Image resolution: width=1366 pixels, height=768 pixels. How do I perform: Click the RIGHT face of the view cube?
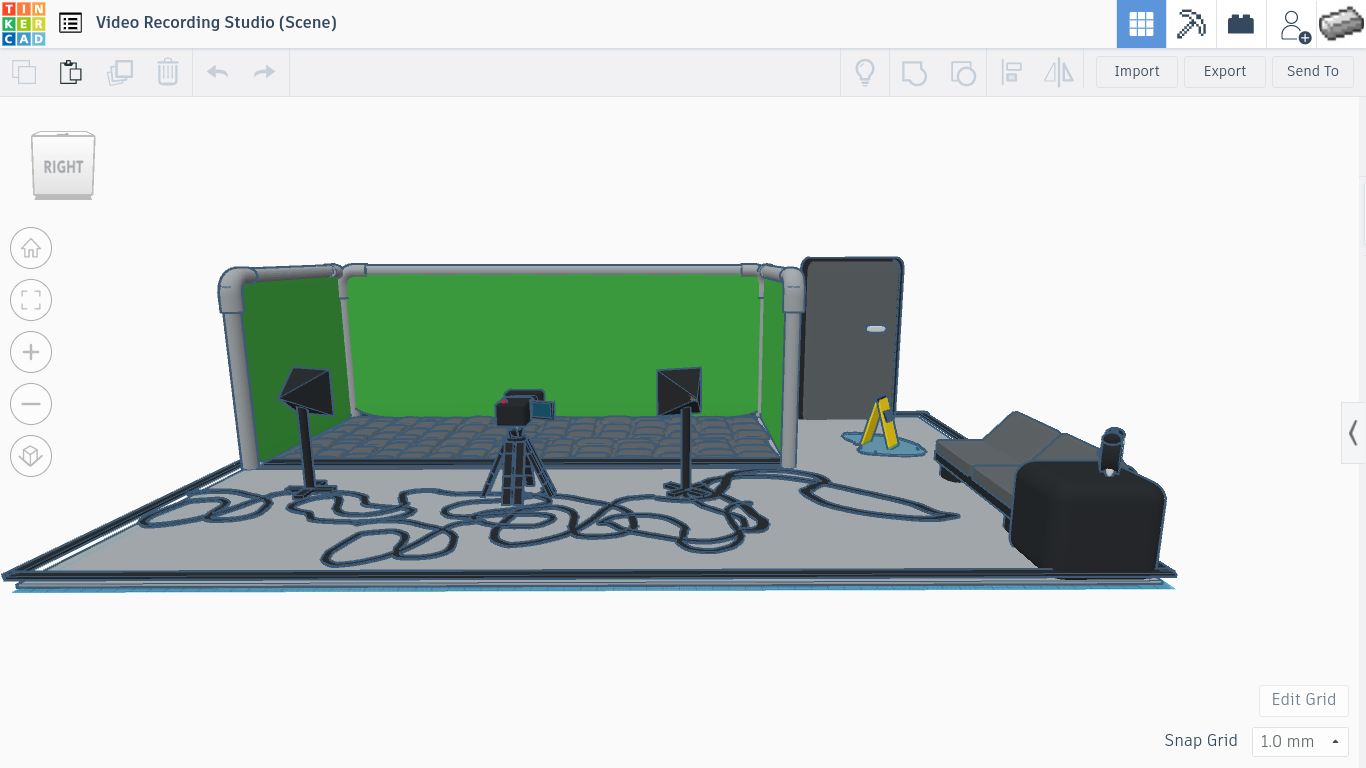tap(62, 166)
